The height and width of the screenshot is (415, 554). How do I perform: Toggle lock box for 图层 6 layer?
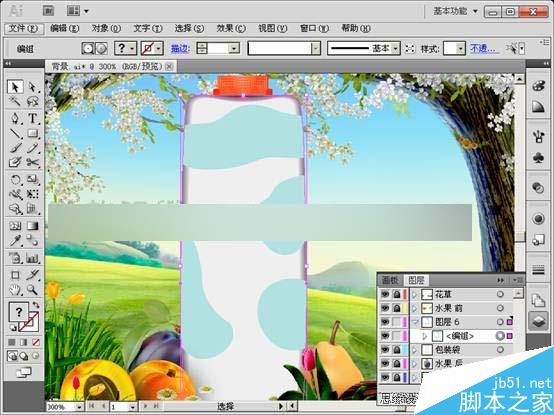click(397, 322)
